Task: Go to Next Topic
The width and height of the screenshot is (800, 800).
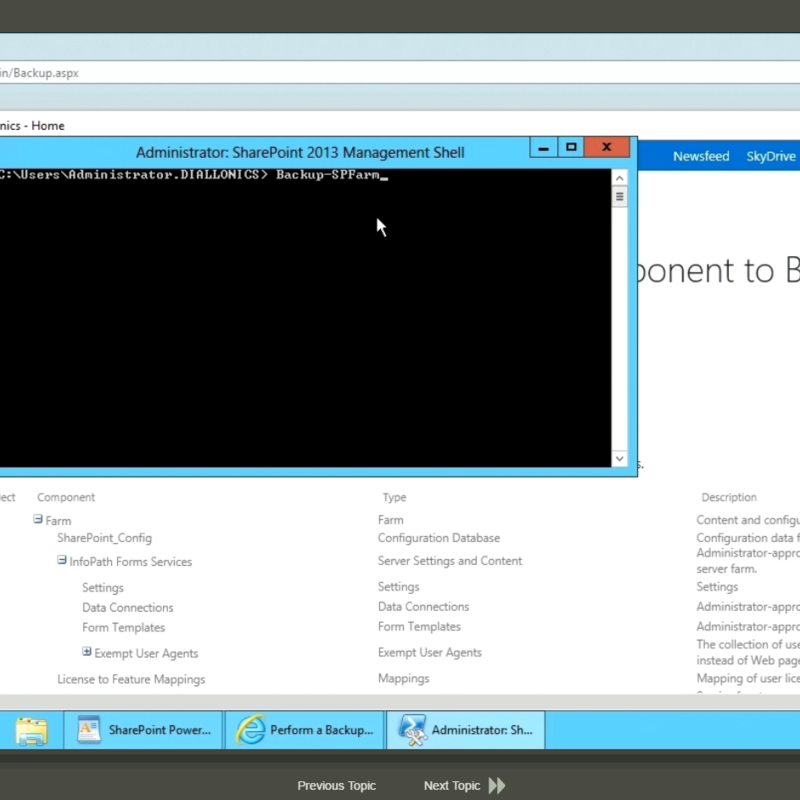Action: [x=452, y=786]
